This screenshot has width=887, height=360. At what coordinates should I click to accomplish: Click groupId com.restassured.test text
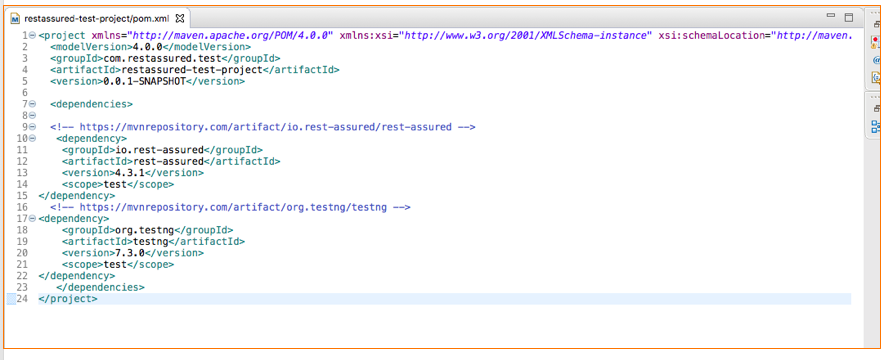(x=165, y=58)
